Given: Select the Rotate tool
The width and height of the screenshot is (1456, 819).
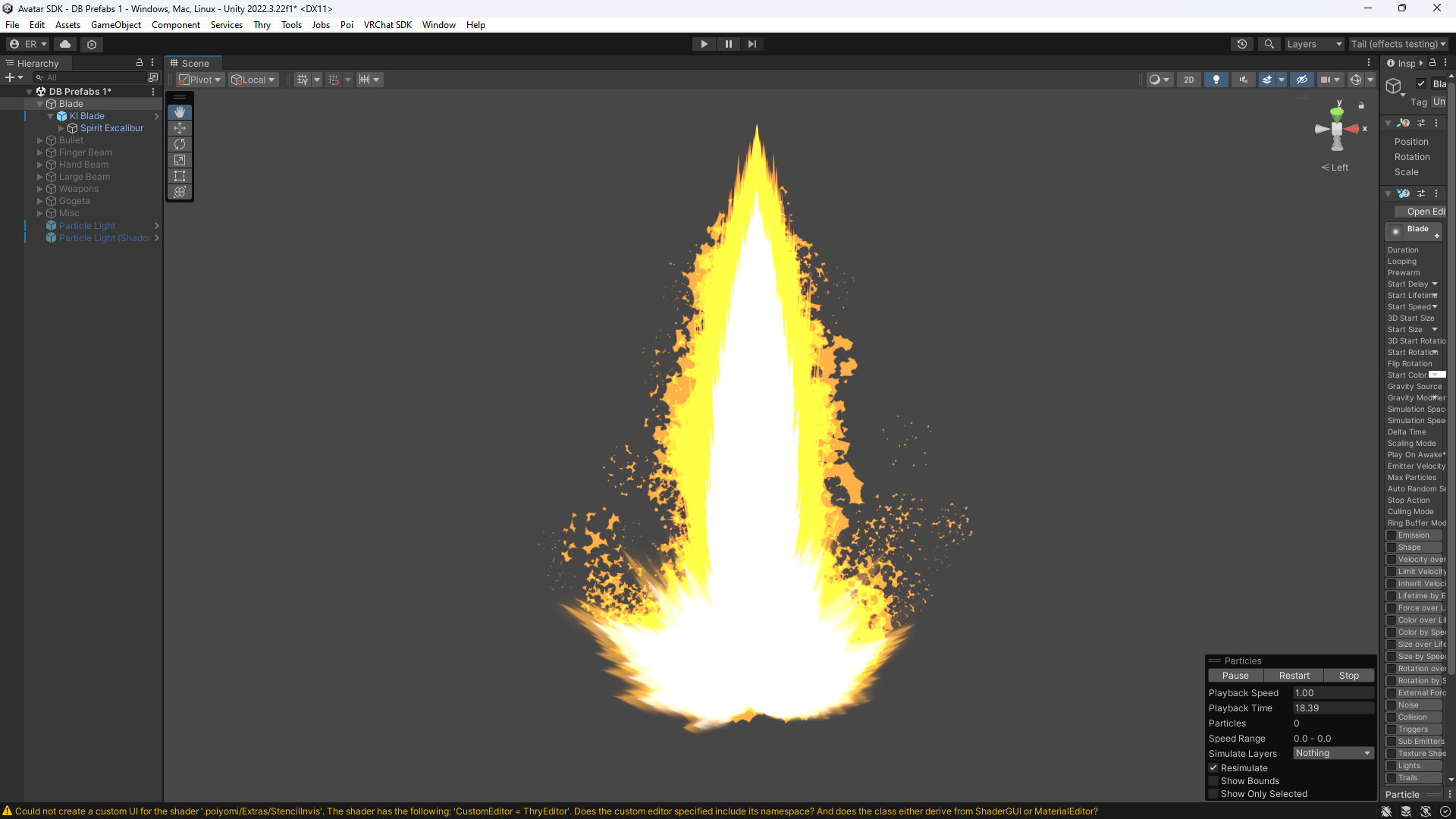Looking at the screenshot, I should pyautogui.click(x=180, y=144).
